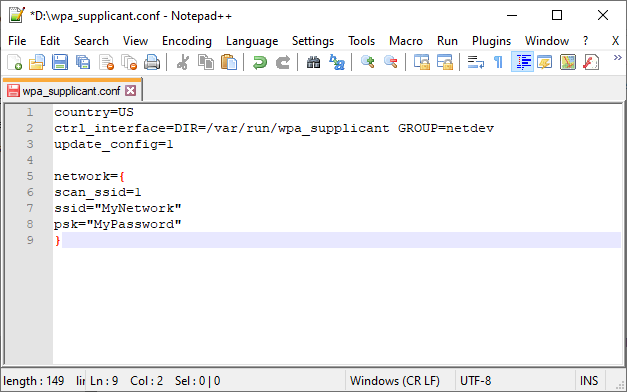This screenshot has width=627, height=392.
Task: Click line number 4 in the margin
Action: coord(30,160)
